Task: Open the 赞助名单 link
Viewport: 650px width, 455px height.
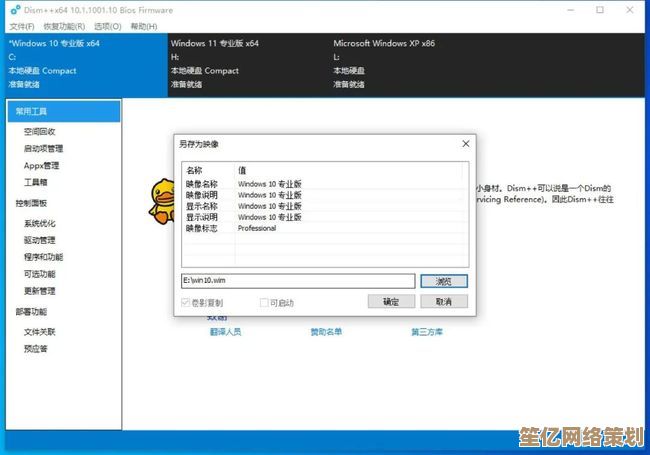Action: pos(326,332)
